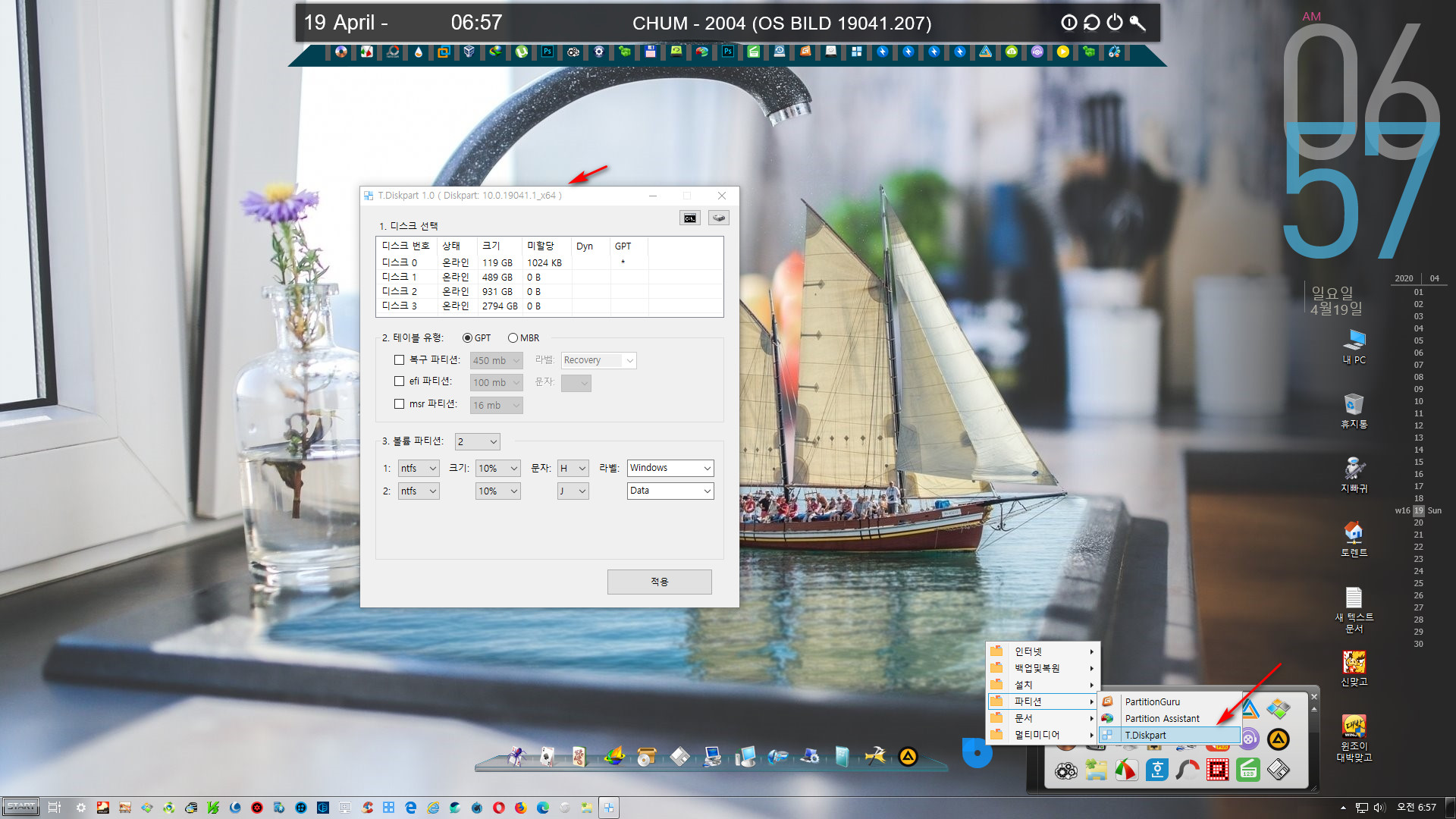This screenshot has height=819, width=1456.
Task: Click the red grid icon in launcher panel
Action: click(x=1218, y=770)
